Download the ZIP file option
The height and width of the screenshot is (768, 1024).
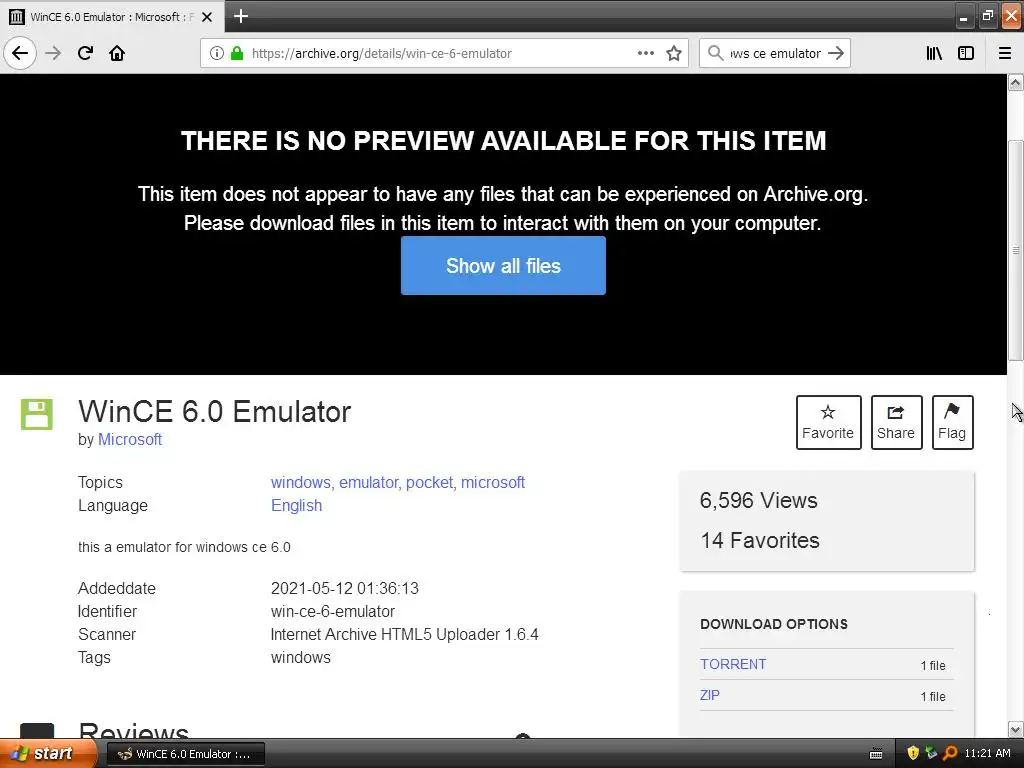click(x=710, y=695)
